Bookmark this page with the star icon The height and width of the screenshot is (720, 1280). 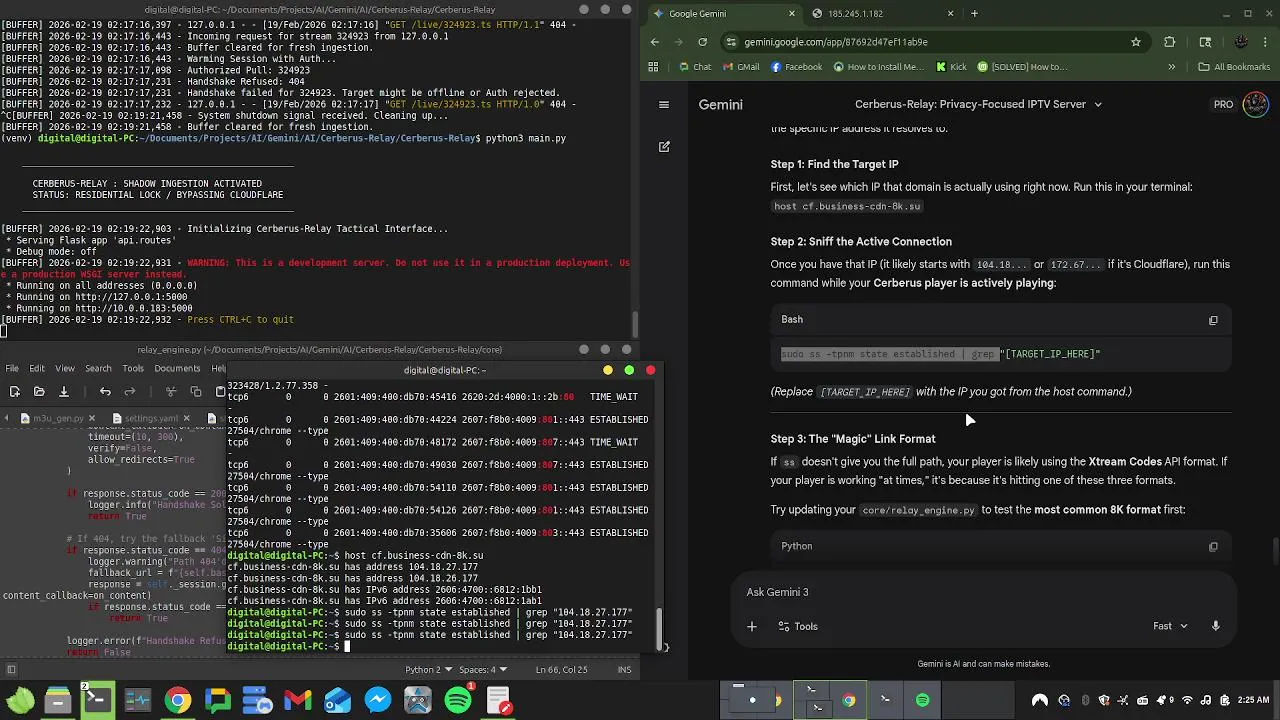tap(1136, 42)
